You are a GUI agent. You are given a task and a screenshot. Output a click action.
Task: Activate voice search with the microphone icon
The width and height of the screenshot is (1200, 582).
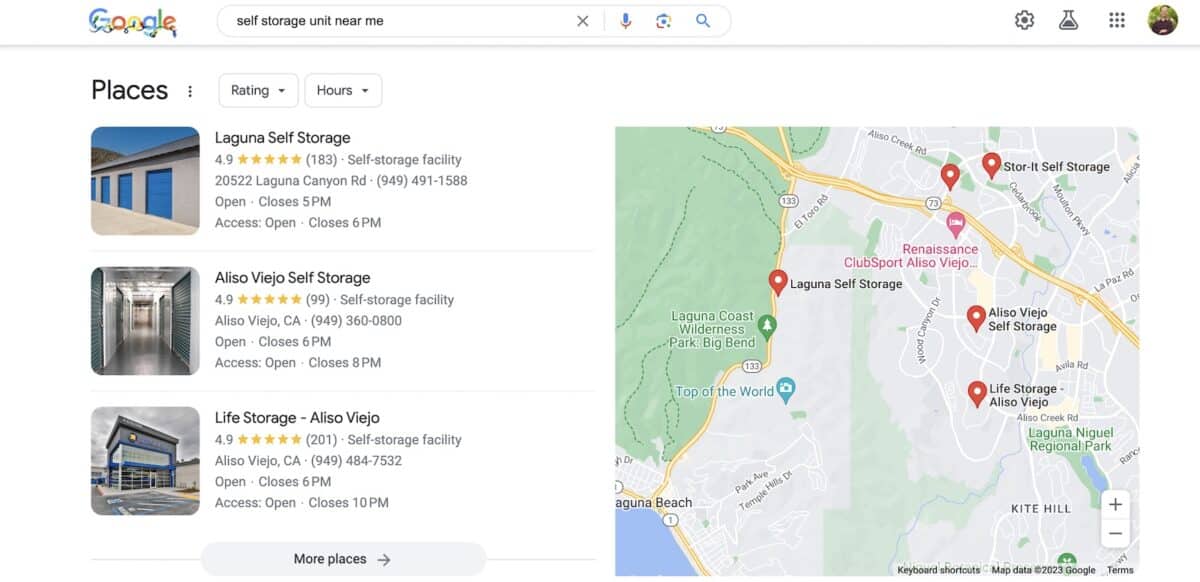[x=626, y=20]
